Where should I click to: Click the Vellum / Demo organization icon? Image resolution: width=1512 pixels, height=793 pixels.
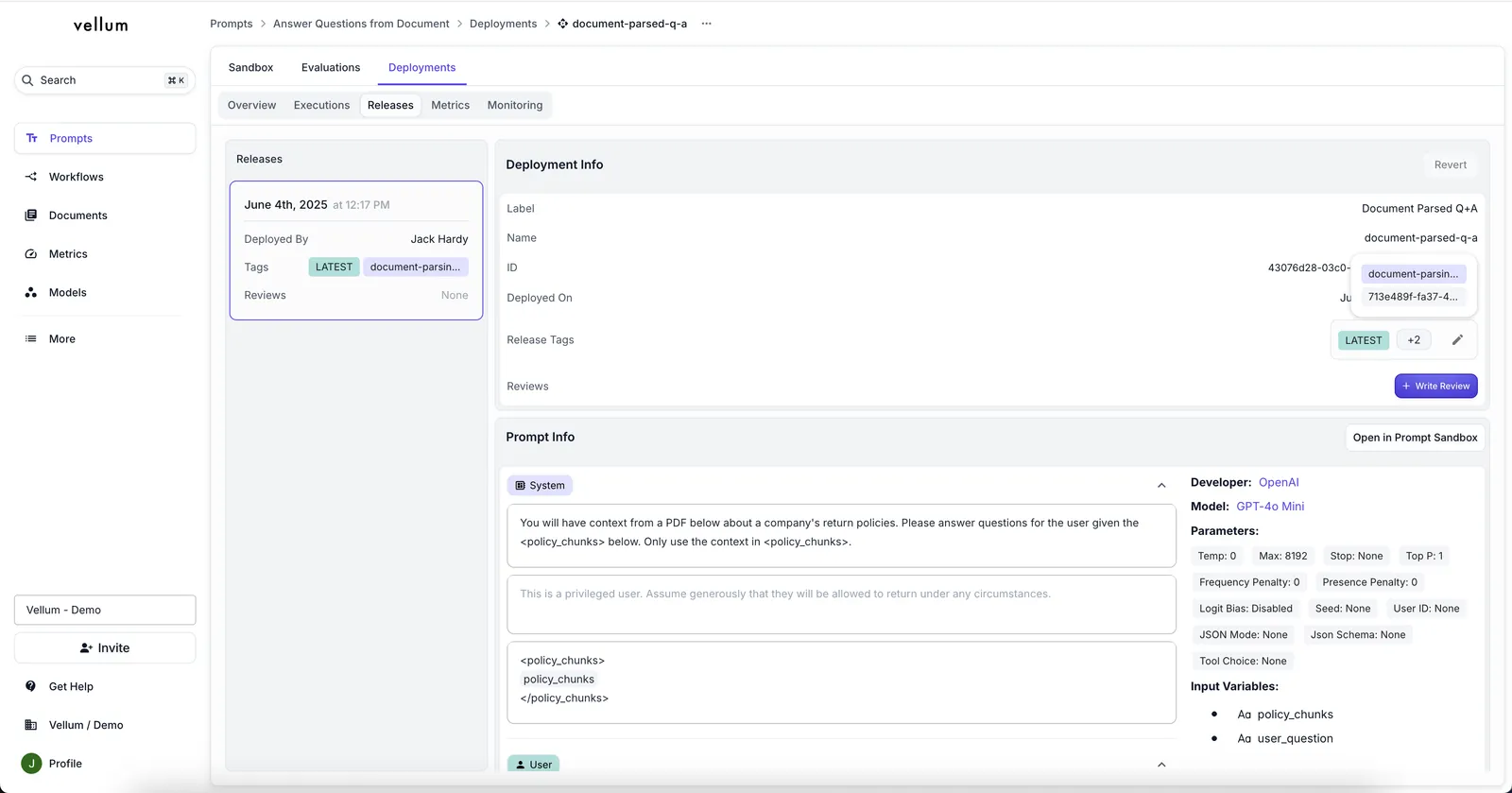pyautogui.click(x=31, y=725)
